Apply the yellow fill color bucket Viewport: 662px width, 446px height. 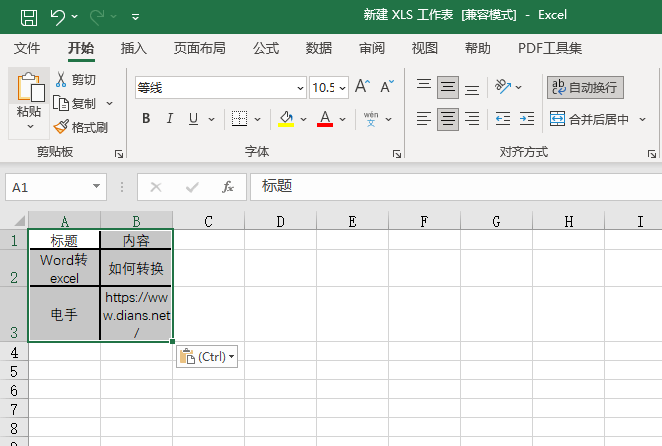pyautogui.click(x=286, y=119)
